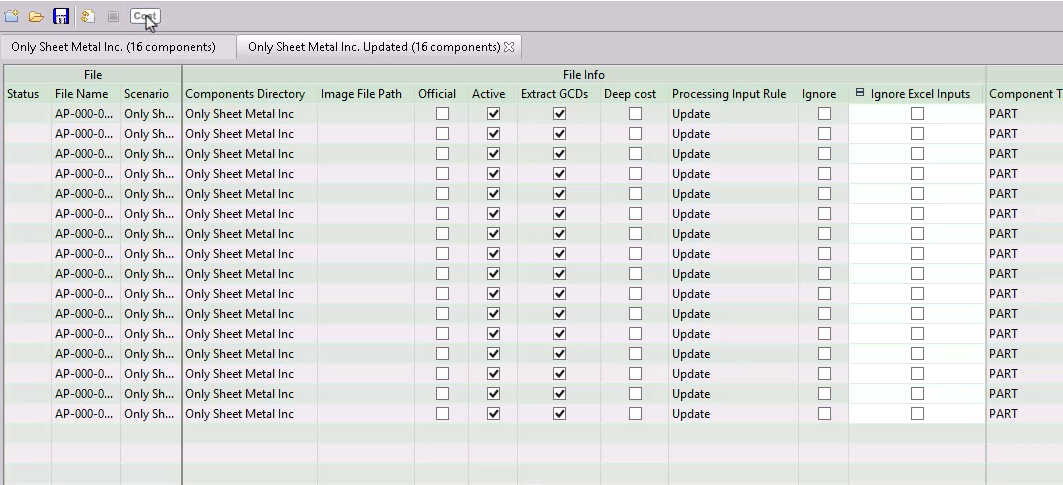This screenshot has height=485, width=1063.
Task: Enable Deep cost in first row
Action: click(635, 114)
